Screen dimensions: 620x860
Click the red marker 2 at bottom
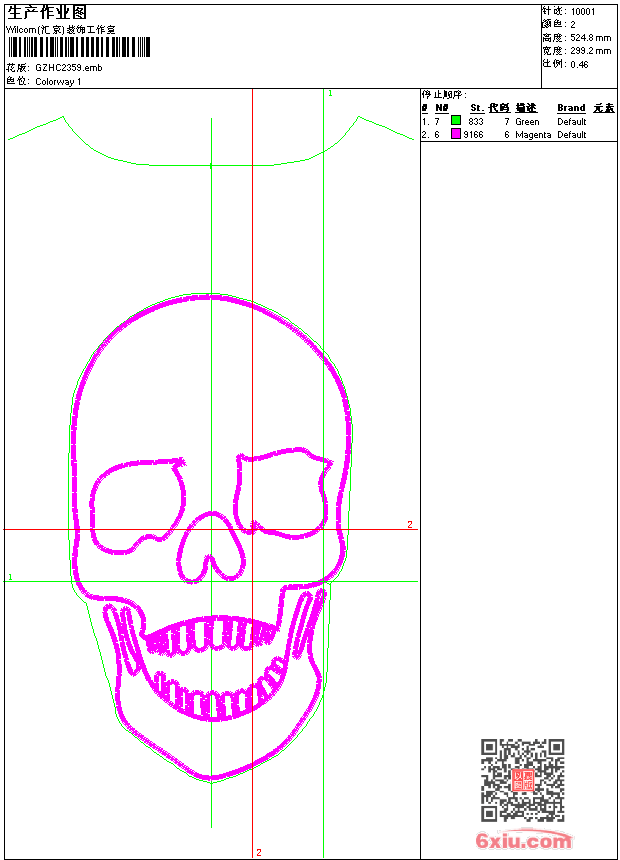(x=258, y=852)
